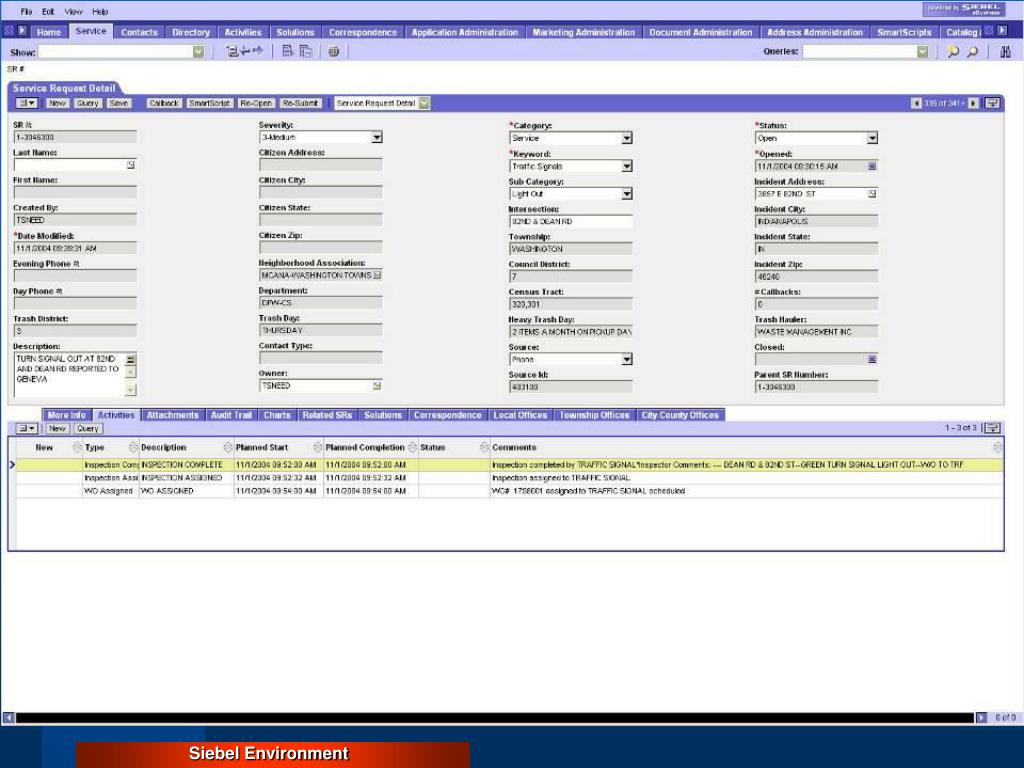This screenshot has height=768, width=1024.
Task: Click the second magnifier query icon
Action: pyautogui.click(x=972, y=52)
